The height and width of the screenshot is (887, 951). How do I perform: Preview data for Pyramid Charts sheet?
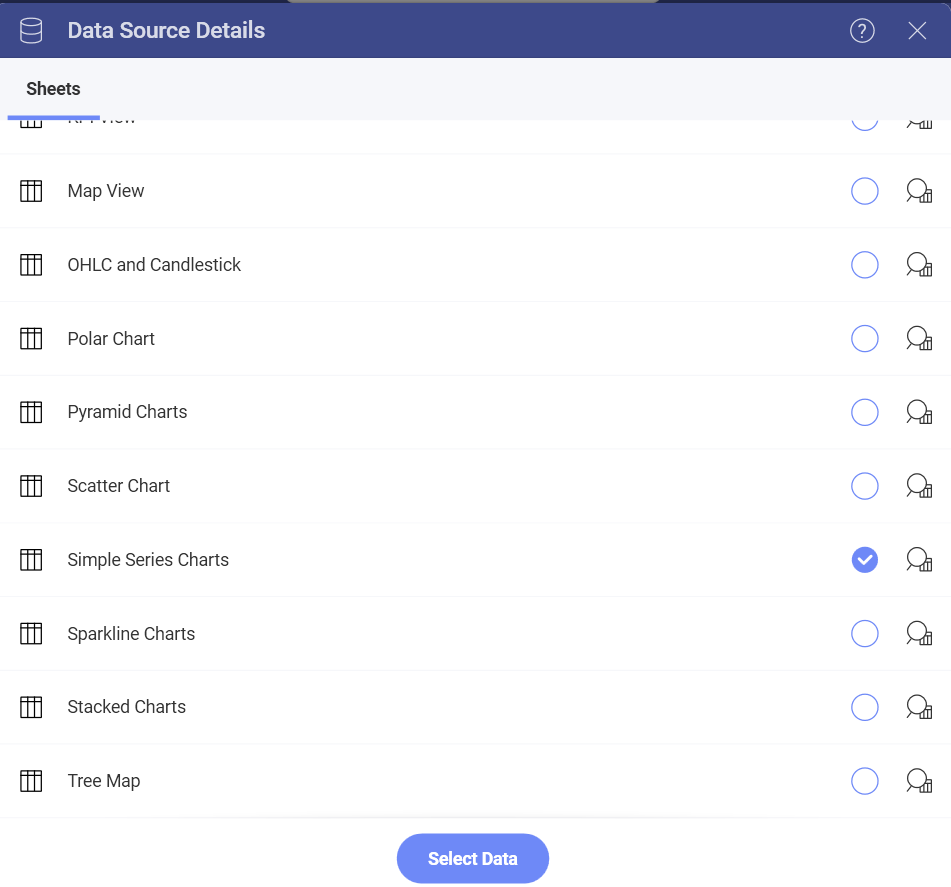click(919, 412)
